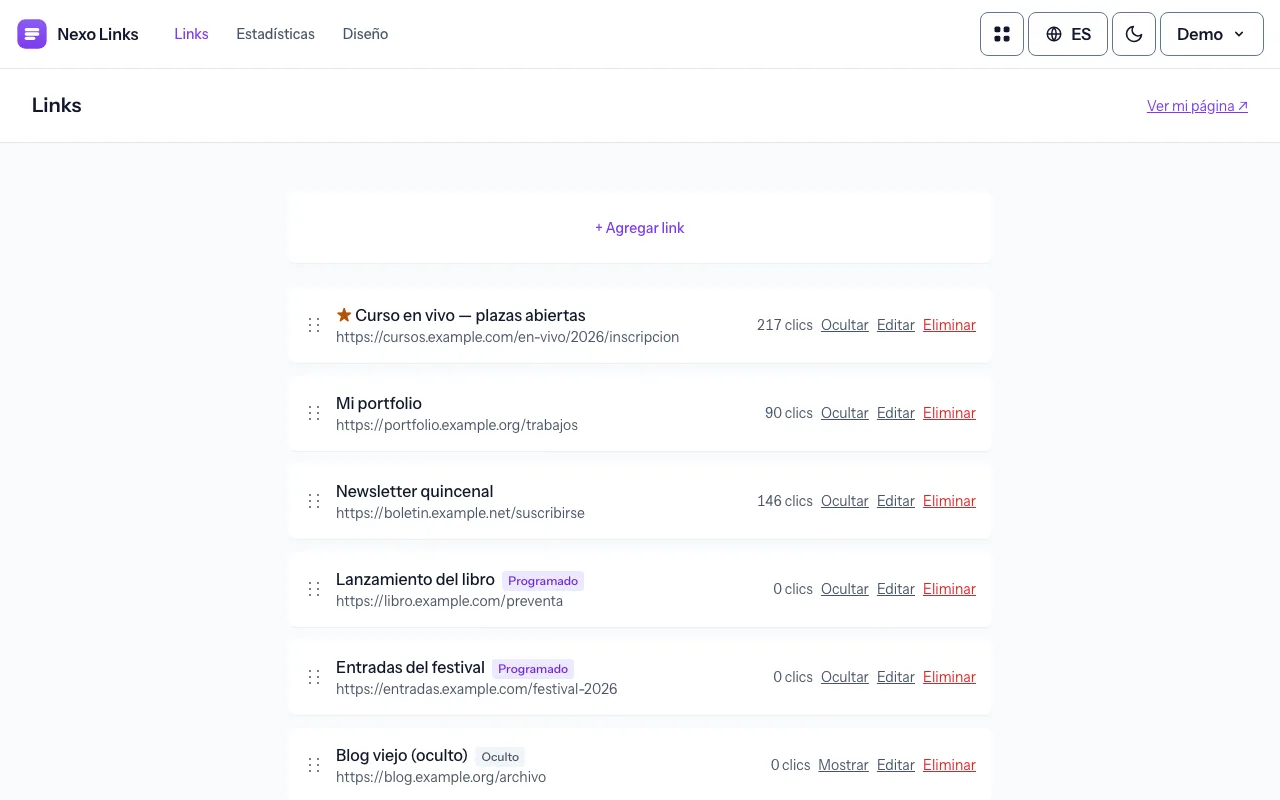Click the Nexo Links logo icon
The height and width of the screenshot is (800, 1280).
(32, 34)
